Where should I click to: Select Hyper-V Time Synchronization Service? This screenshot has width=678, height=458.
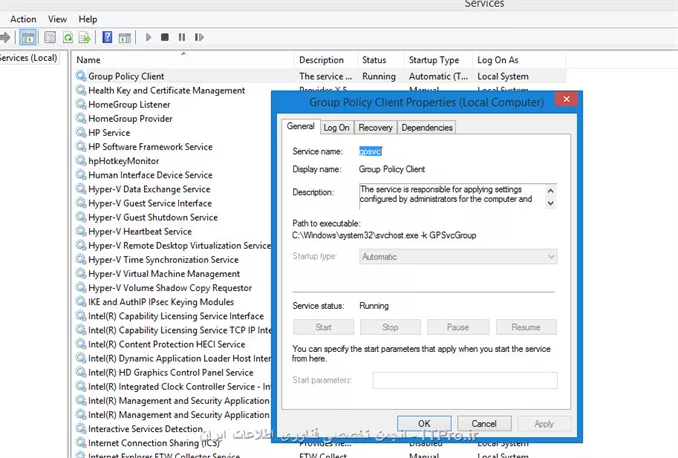[163, 259]
